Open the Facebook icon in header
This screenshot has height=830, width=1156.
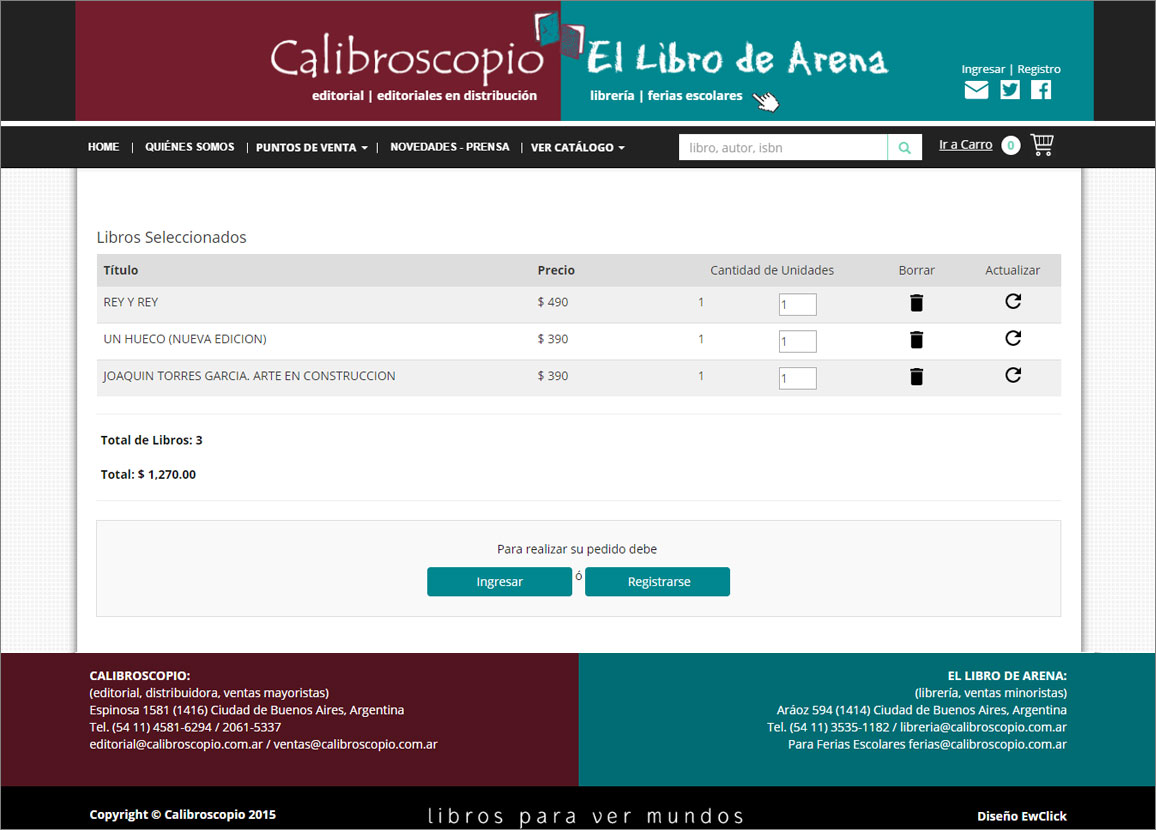click(x=1041, y=90)
